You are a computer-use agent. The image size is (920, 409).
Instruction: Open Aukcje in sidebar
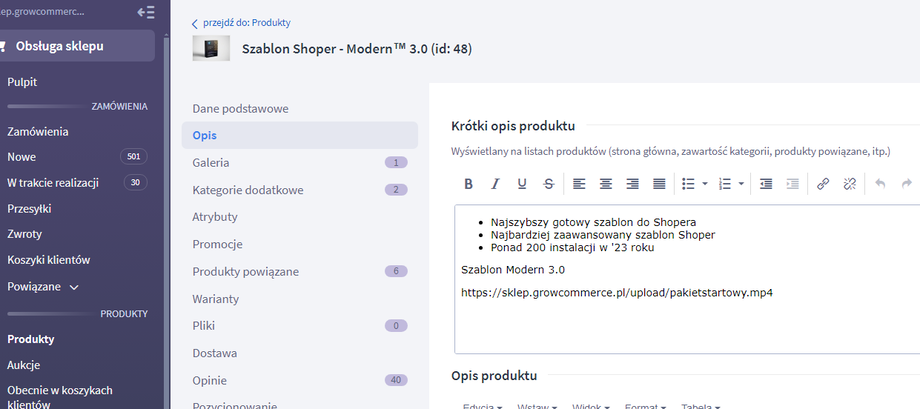pyautogui.click(x=23, y=365)
